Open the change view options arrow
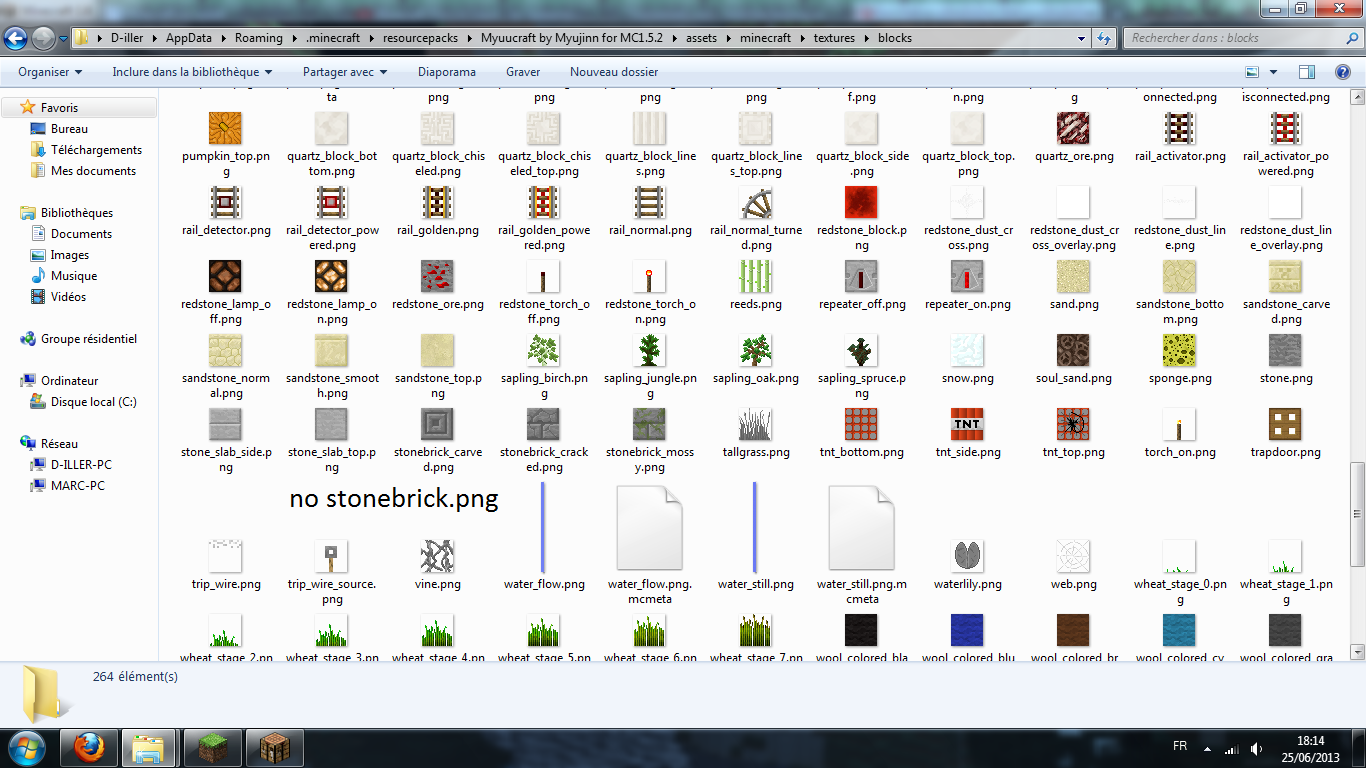Viewport: 1366px width, 768px height. 1274,72
